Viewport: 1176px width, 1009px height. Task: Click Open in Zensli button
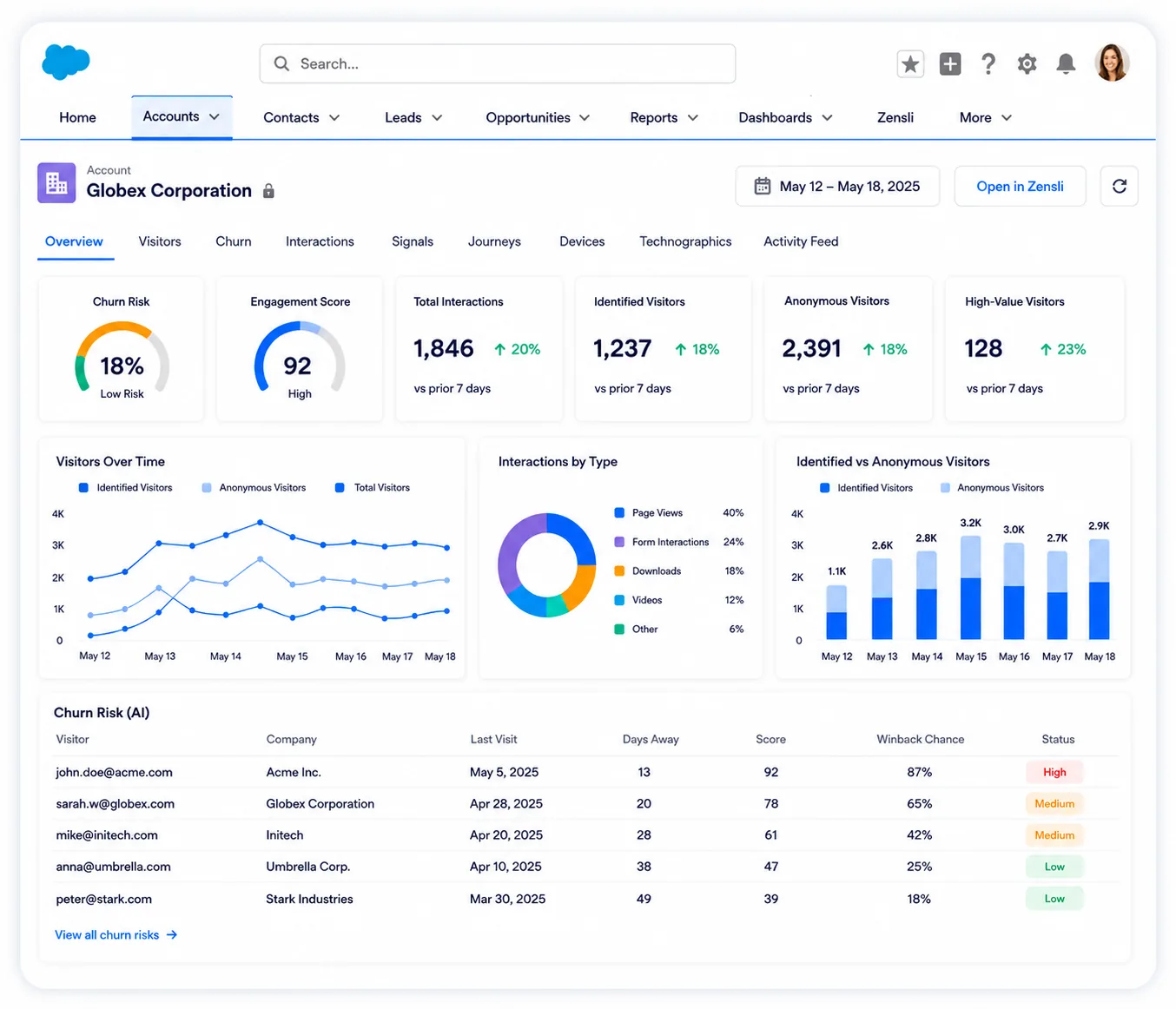(x=1020, y=186)
